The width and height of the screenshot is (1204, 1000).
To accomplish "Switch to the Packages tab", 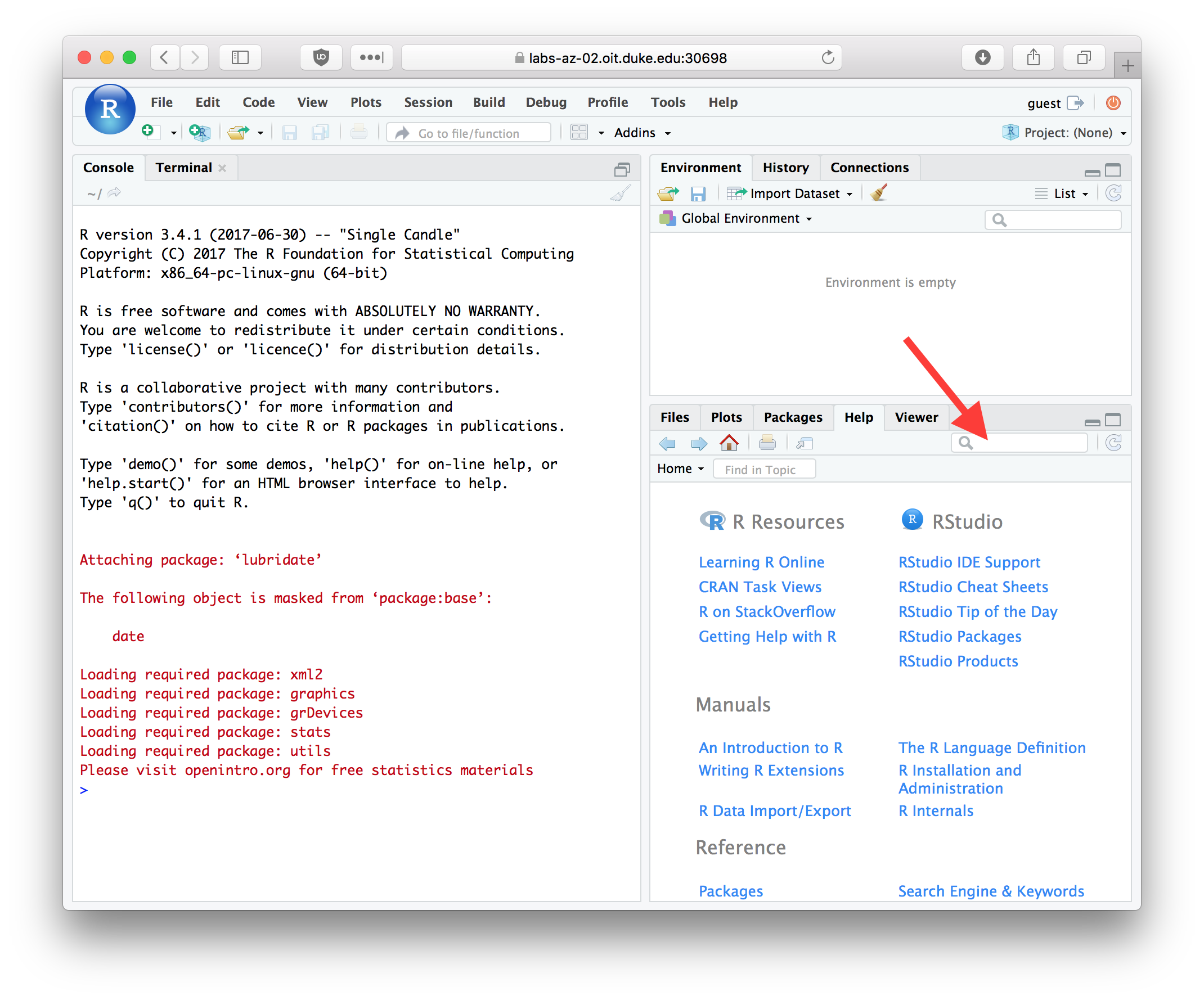I will pos(792,417).
